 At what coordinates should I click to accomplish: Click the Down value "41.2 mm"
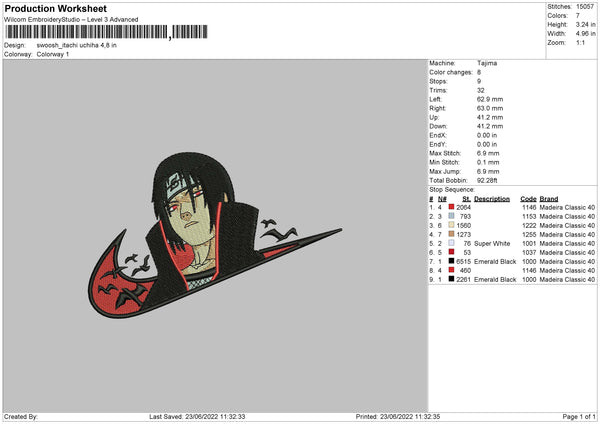coord(490,126)
